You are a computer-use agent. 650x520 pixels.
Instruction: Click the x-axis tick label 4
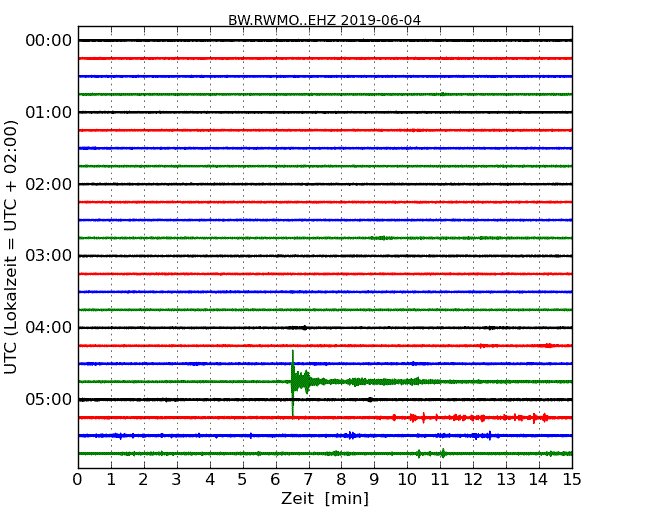(x=210, y=480)
